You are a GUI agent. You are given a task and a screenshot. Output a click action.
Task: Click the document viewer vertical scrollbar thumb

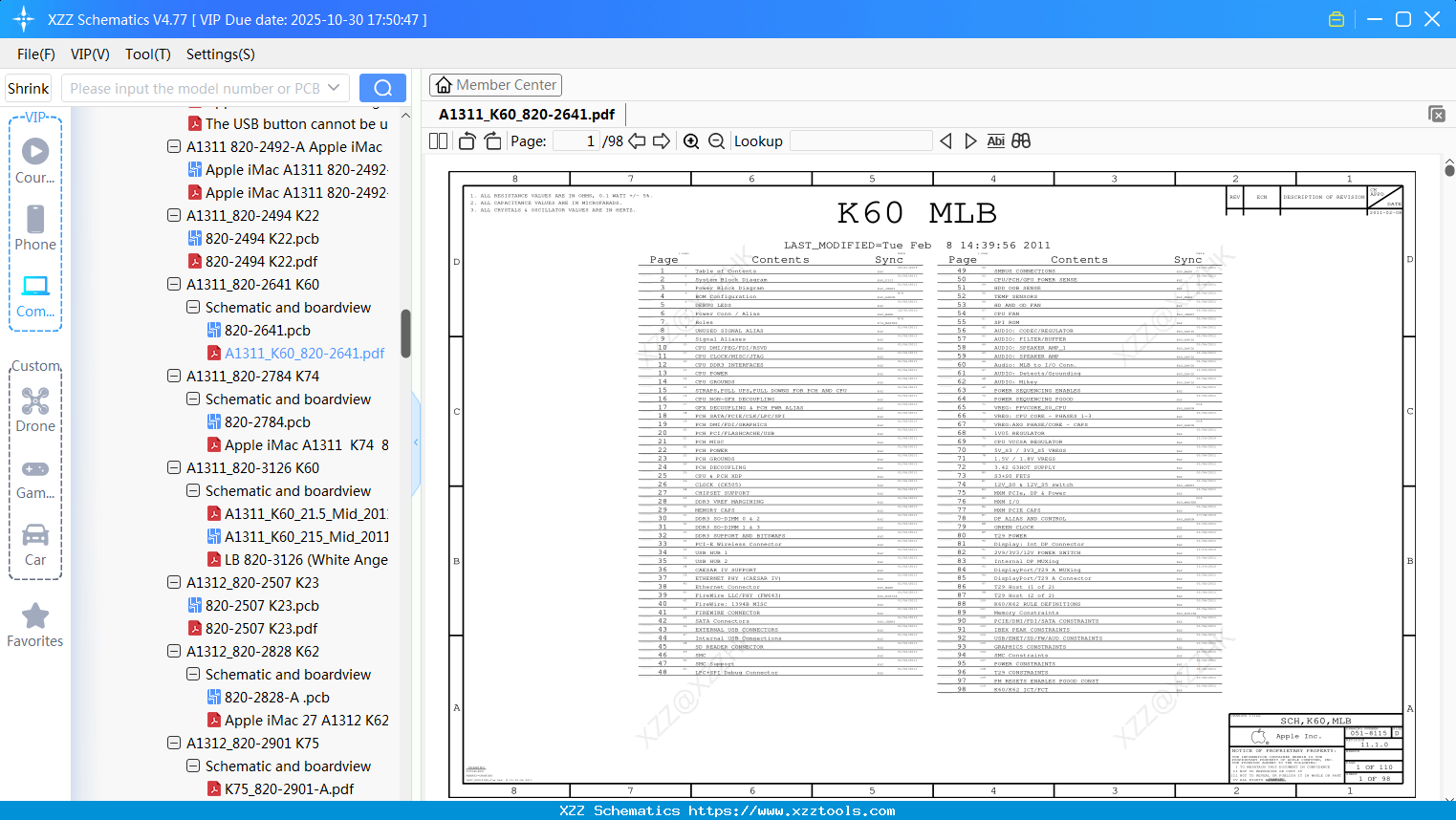[x=1449, y=171]
